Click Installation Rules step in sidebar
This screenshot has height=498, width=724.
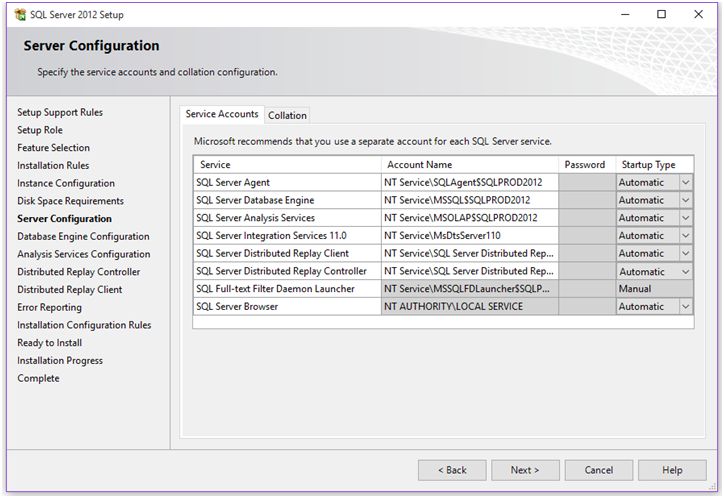(x=53, y=165)
